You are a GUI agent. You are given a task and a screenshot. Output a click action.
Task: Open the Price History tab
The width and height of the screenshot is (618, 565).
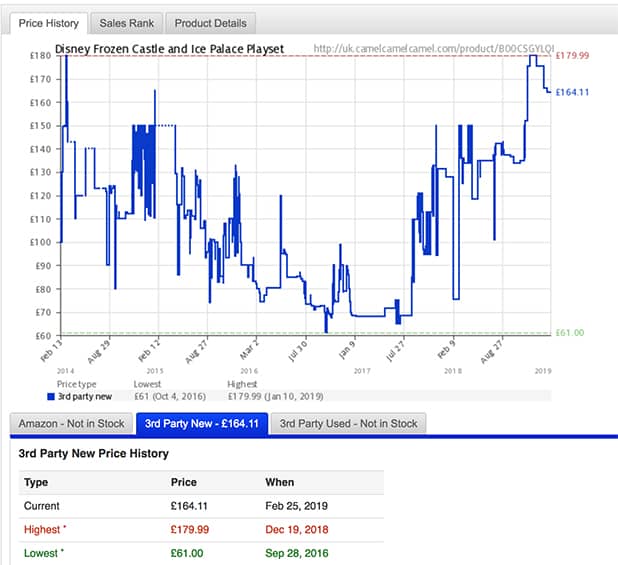point(49,23)
